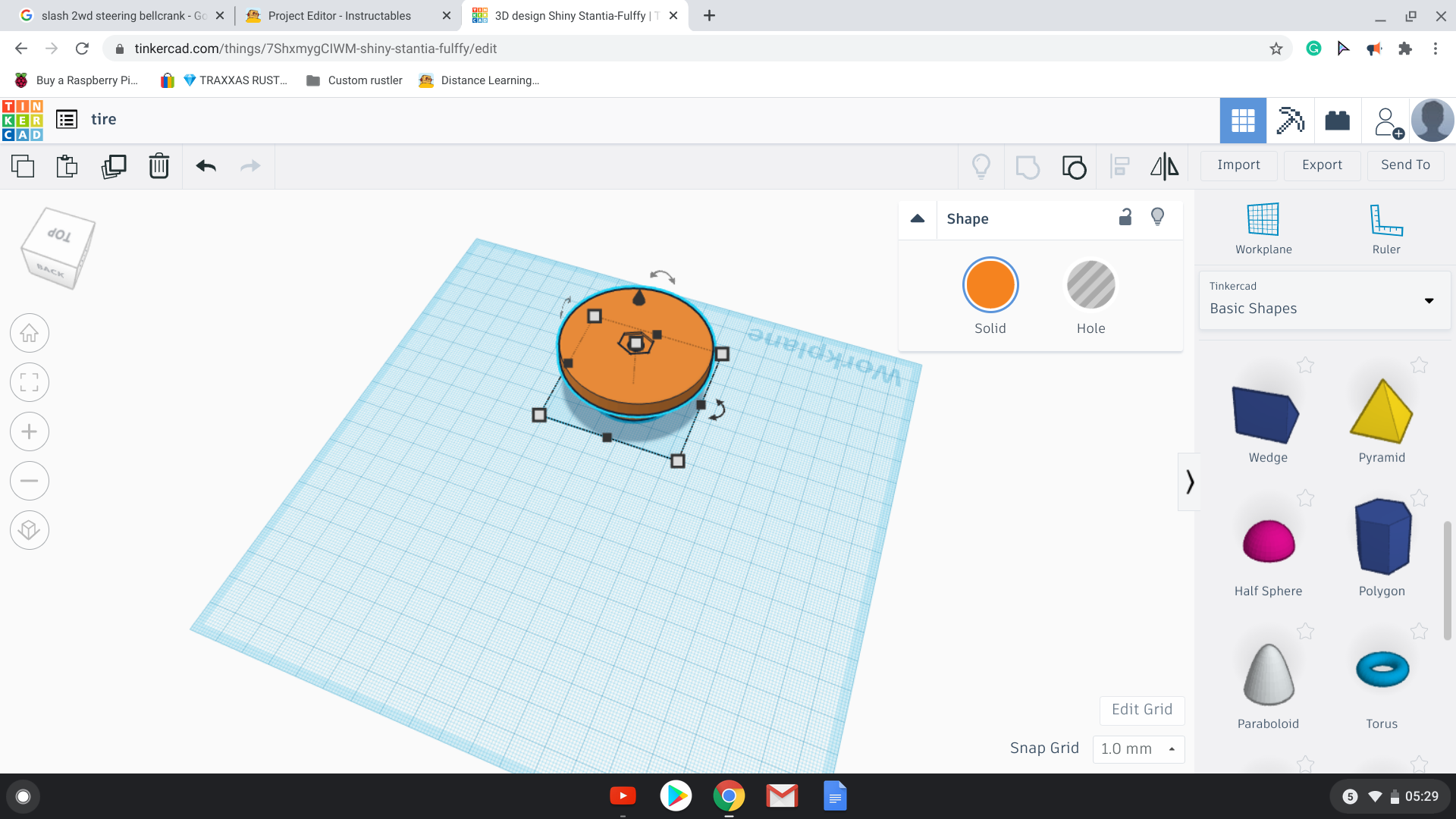Viewport: 1456px width, 819px height.
Task: Click the Delete selected object icon
Action: tap(158, 165)
